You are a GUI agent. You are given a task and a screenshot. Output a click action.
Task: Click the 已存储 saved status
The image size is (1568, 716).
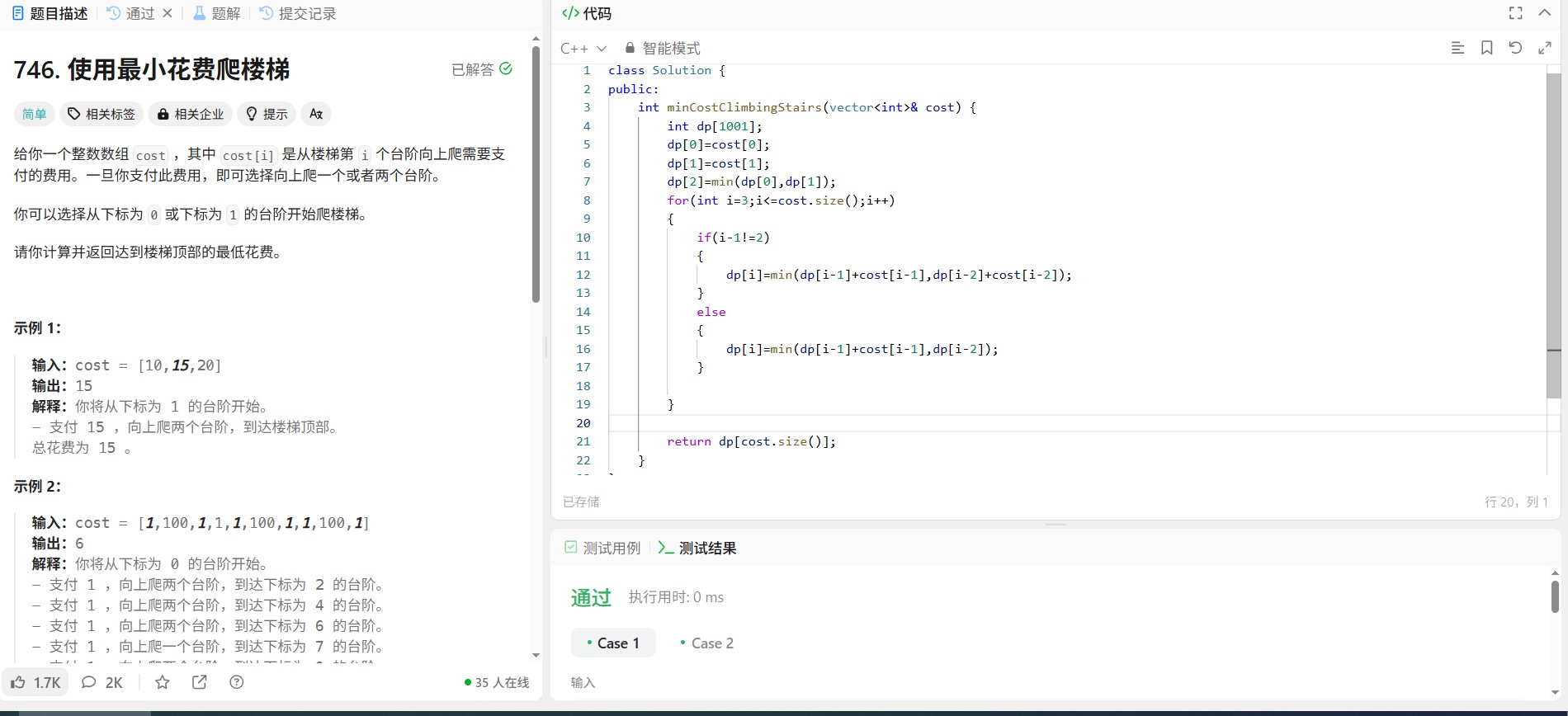(x=581, y=502)
